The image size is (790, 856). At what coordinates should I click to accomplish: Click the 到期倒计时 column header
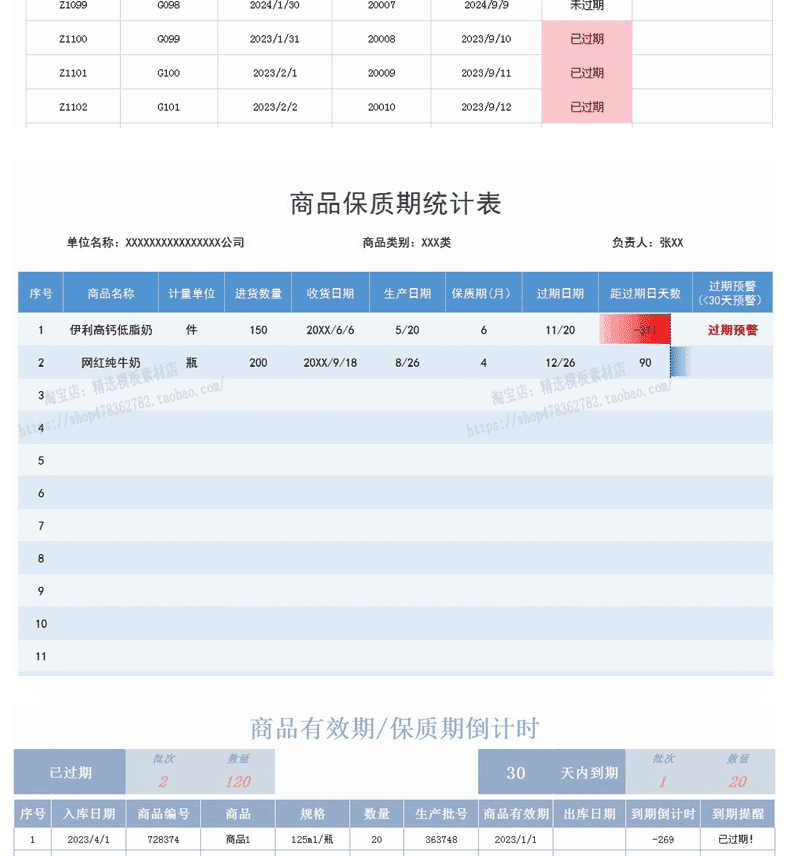(x=663, y=814)
